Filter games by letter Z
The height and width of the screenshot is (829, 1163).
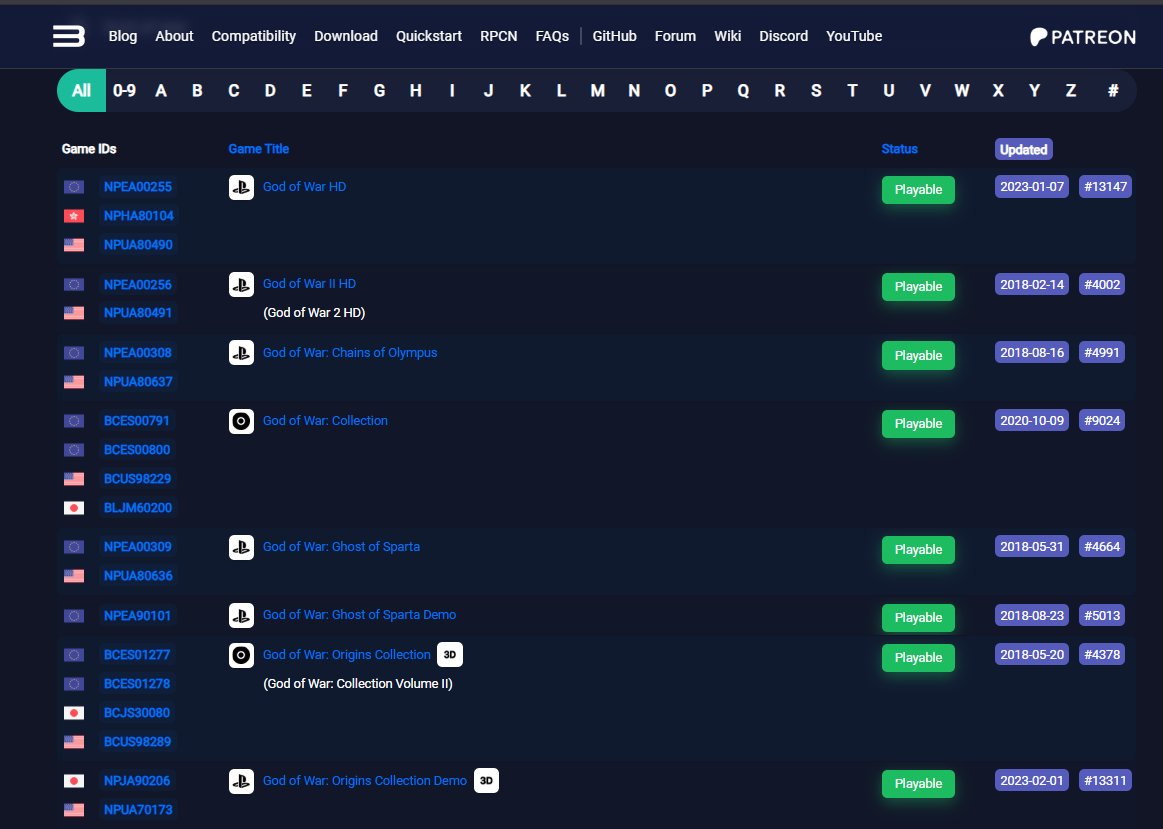tap(1070, 90)
